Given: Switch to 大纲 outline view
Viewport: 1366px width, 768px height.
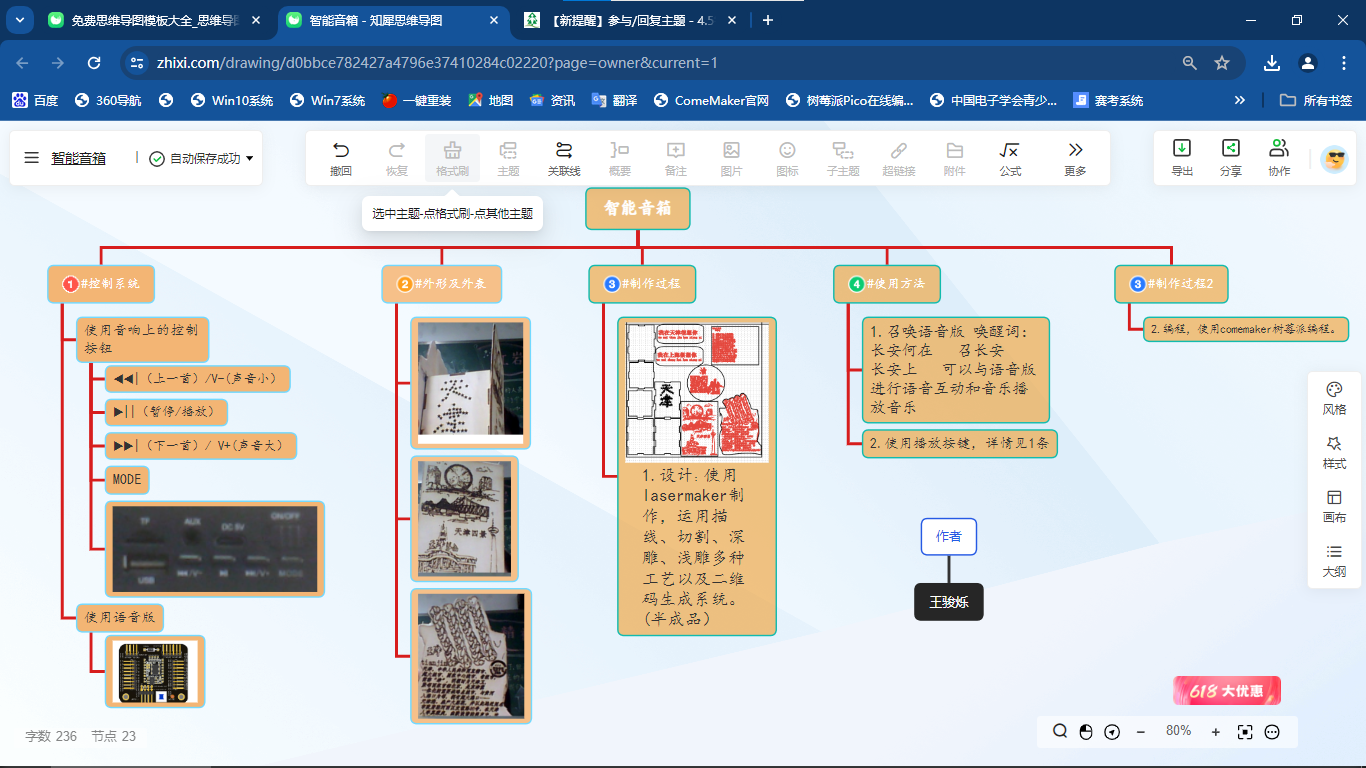Looking at the screenshot, I should (1334, 561).
